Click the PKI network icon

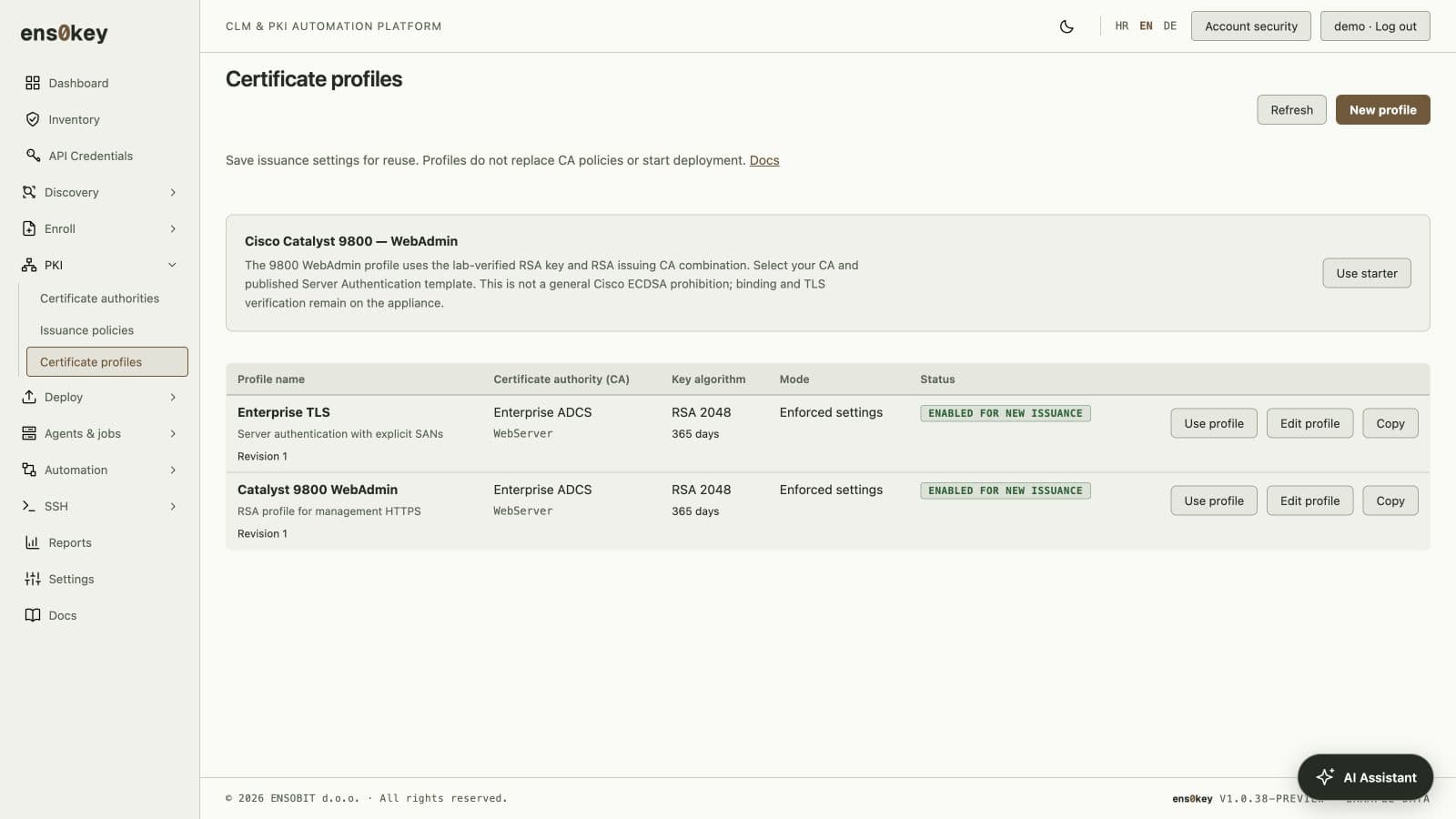coord(29,265)
